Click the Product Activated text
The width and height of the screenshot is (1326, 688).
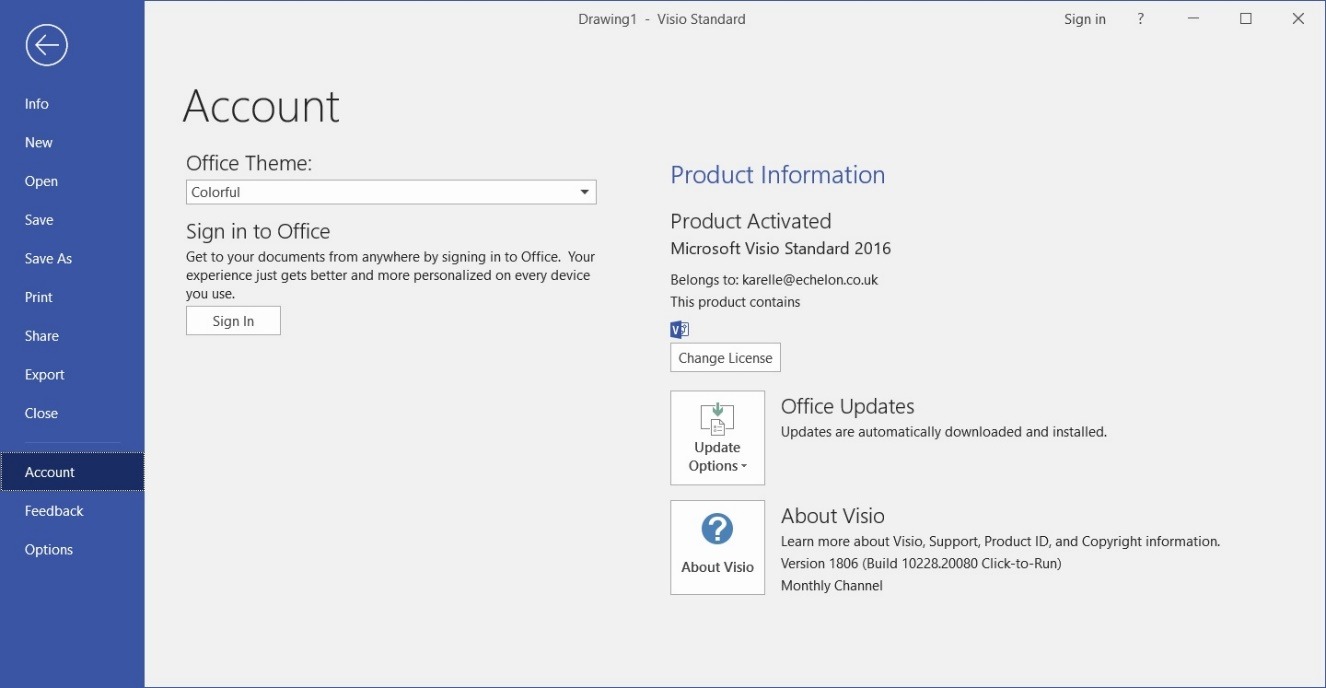(x=750, y=221)
